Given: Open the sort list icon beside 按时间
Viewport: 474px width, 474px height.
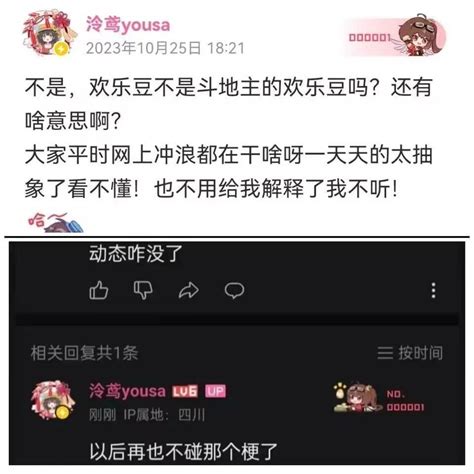Looking at the screenshot, I should click(385, 353).
